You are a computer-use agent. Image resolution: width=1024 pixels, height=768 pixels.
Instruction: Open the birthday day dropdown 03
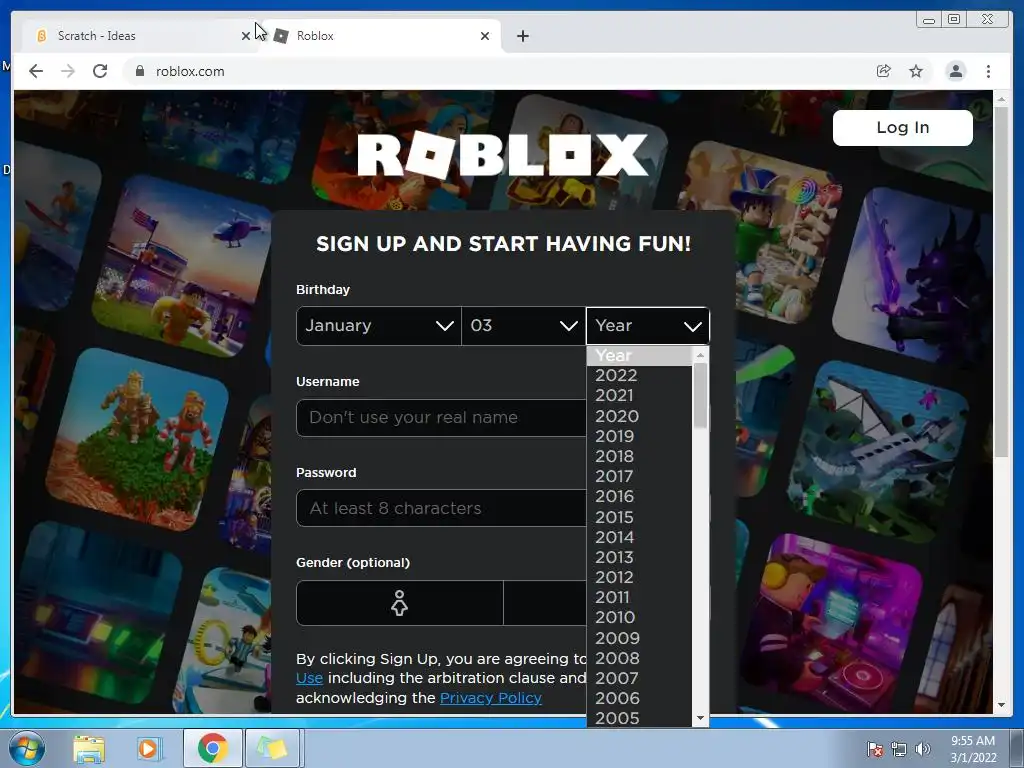coord(523,325)
